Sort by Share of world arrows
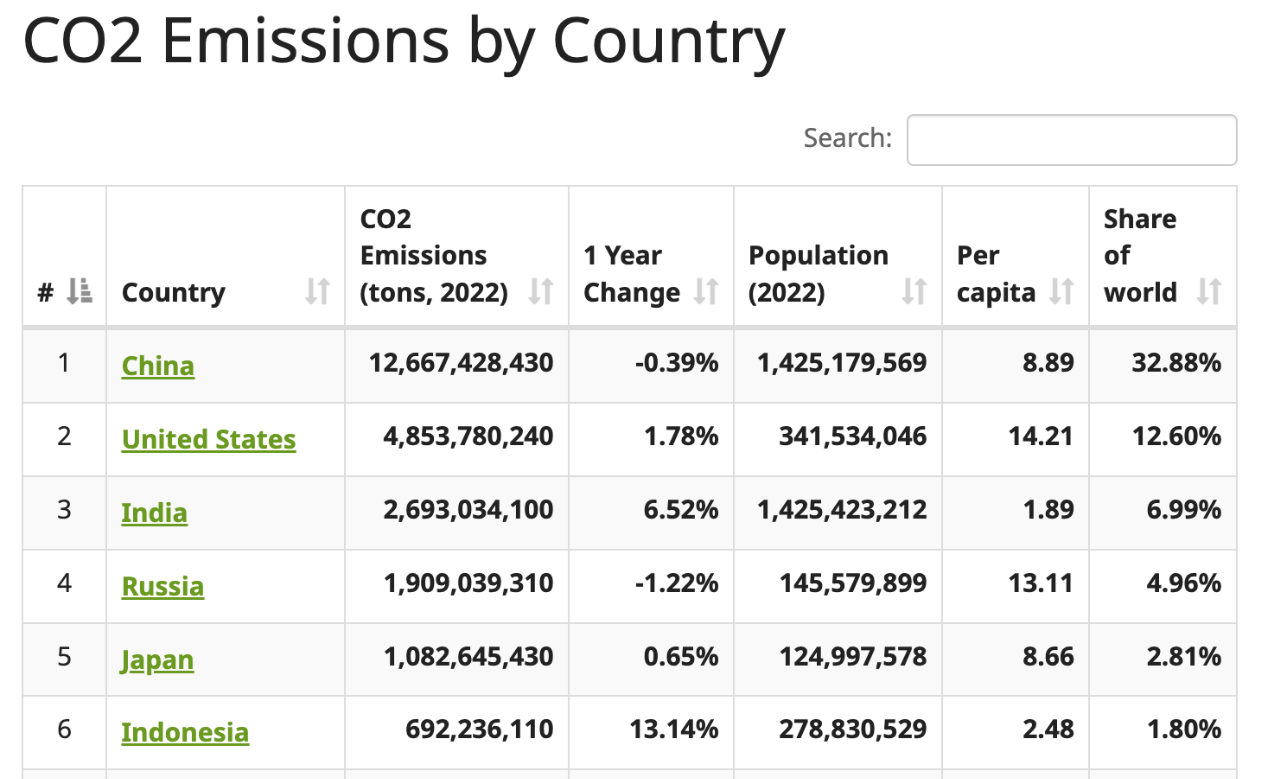The width and height of the screenshot is (1282, 779). 1209,292
